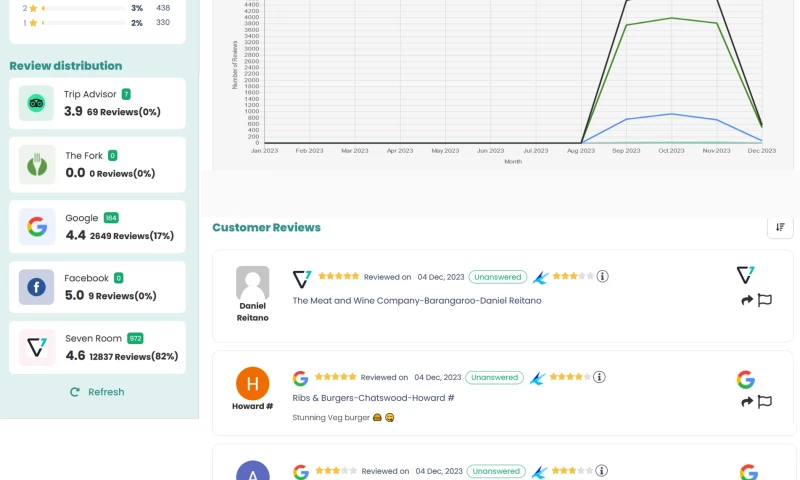Click Howard #'s orange H avatar
Image resolution: width=800 pixels, height=480 pixels.
coord(253,384)
